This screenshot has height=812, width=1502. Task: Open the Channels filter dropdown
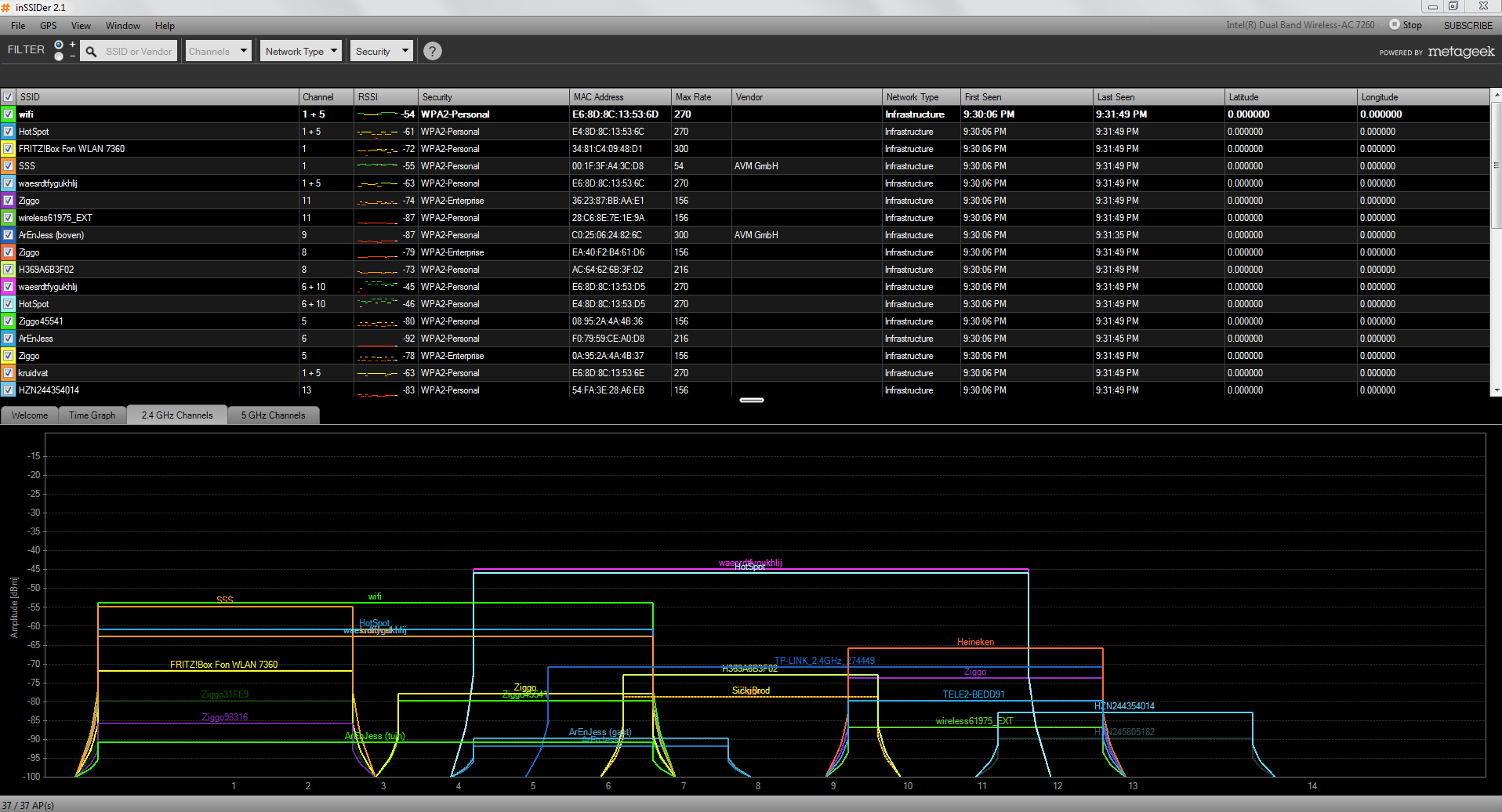coord(219,52)
